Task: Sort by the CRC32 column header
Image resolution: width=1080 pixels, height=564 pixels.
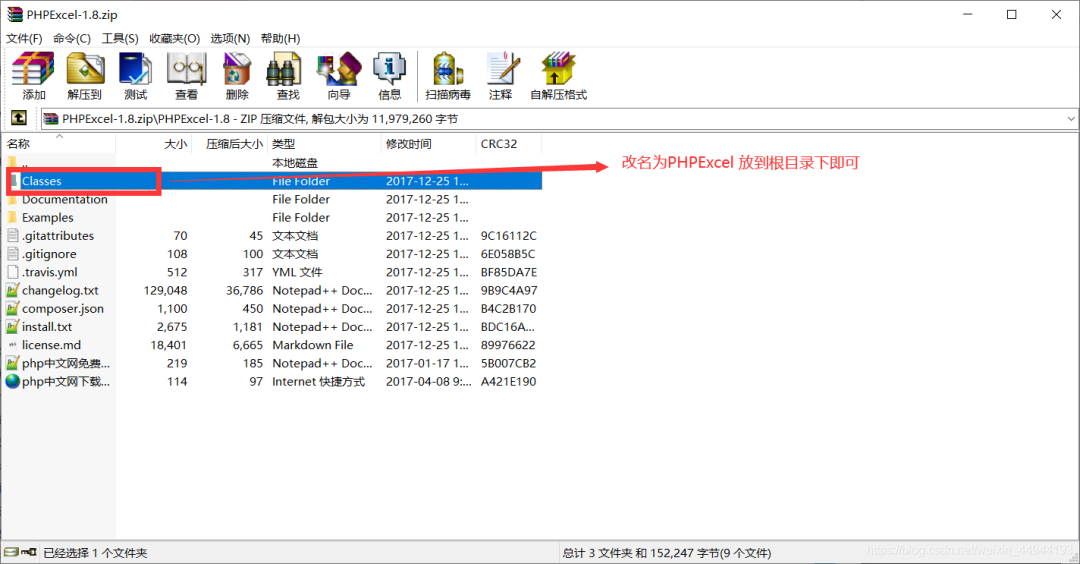Action: [x=508, y=144]
